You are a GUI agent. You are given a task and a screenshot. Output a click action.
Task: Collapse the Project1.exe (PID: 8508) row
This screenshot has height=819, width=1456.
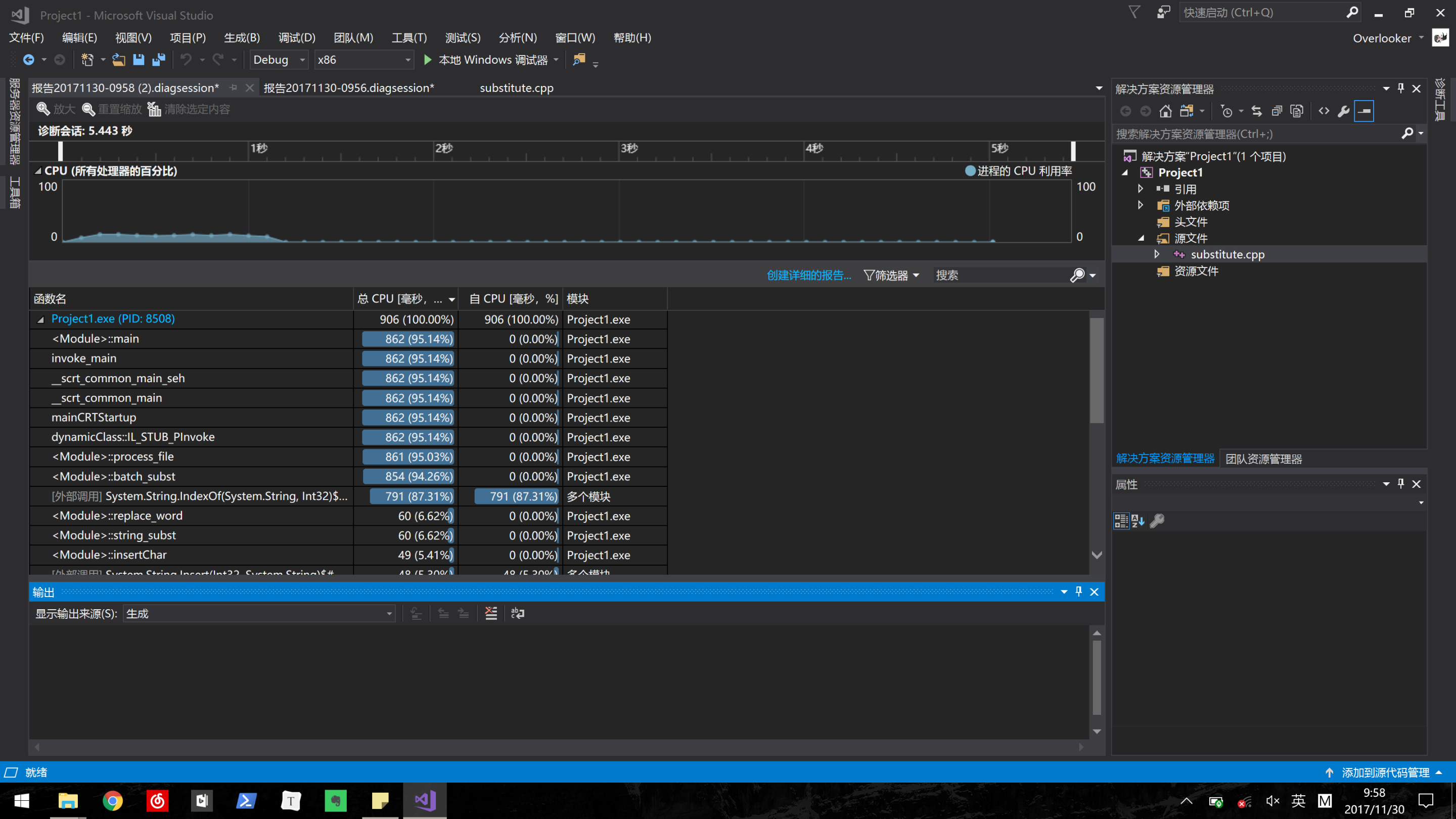point(40,320)
